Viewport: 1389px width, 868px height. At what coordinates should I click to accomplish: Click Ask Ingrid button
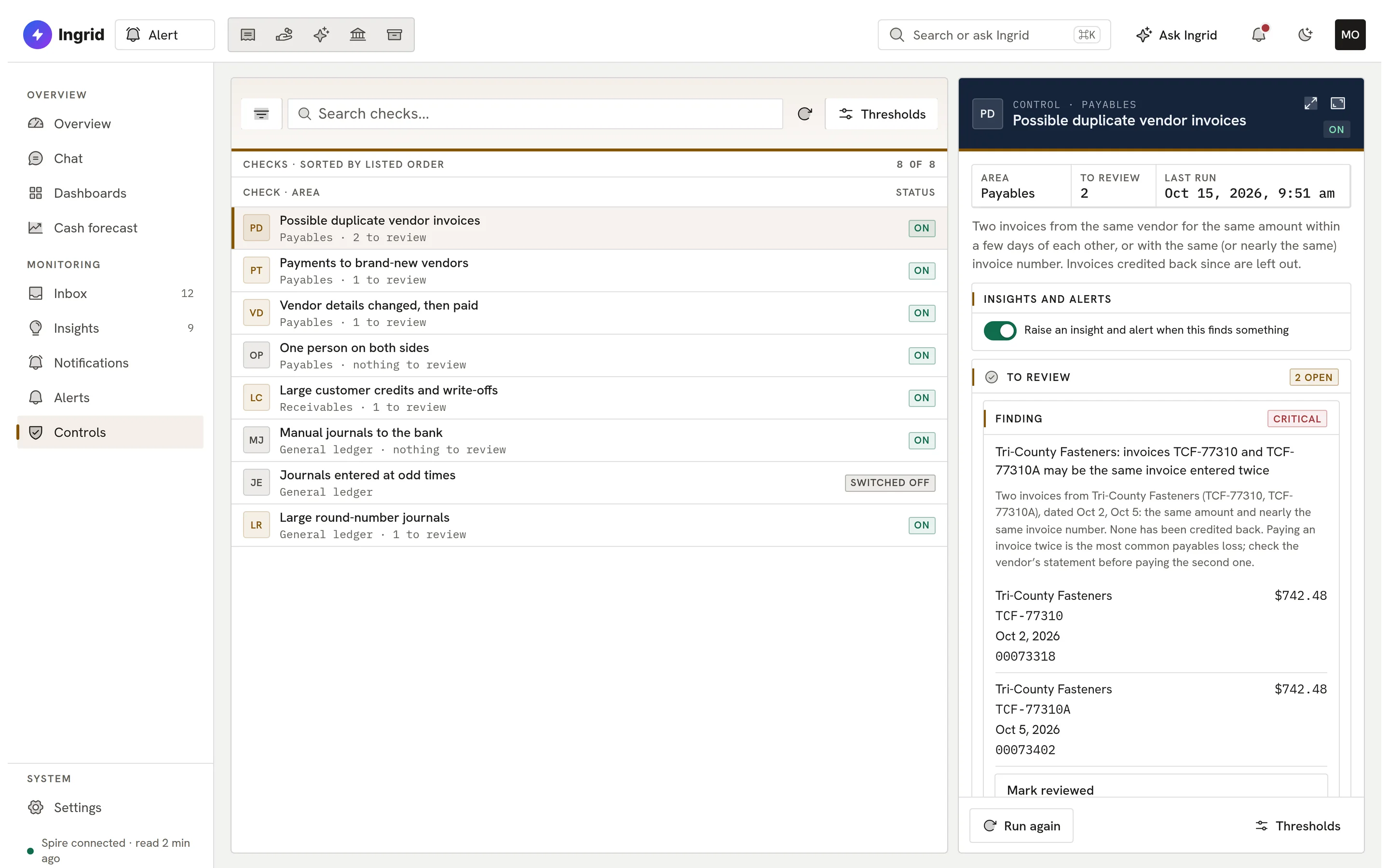click(x=1176, y=34)
